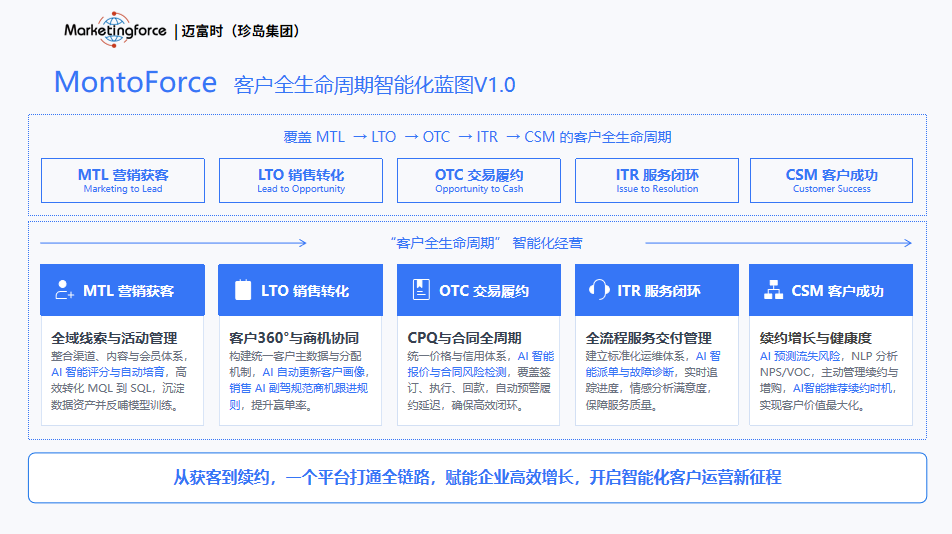952x534 pixels.
Task: Click the Marketingforce globe logo
Action: [114, 29]
